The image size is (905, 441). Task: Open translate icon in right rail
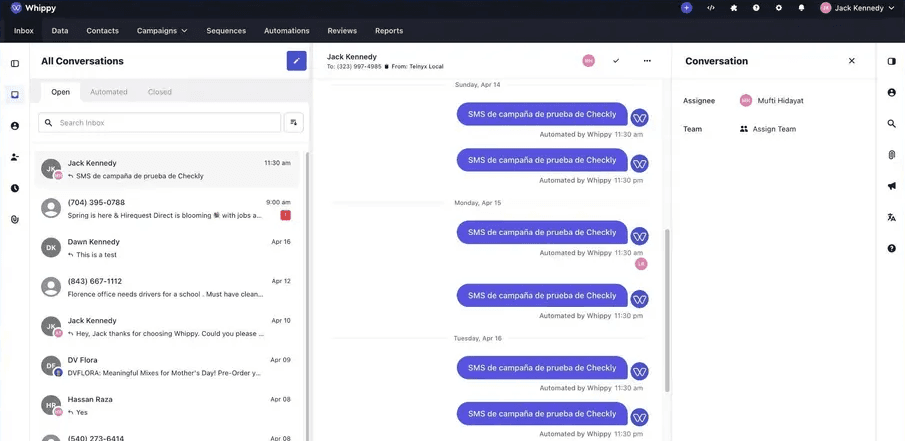point(892,217)
